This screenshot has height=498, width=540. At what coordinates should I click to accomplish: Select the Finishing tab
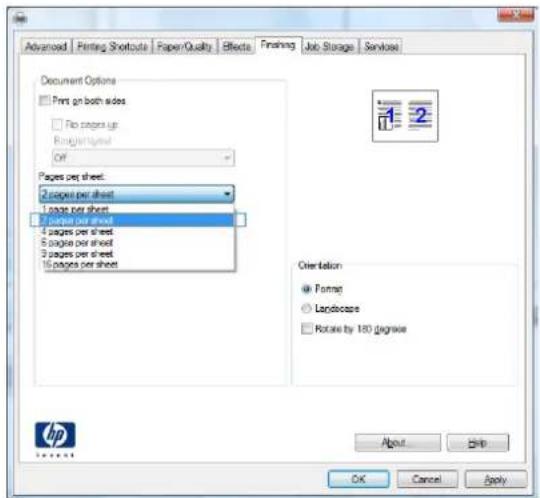(278, 45)
